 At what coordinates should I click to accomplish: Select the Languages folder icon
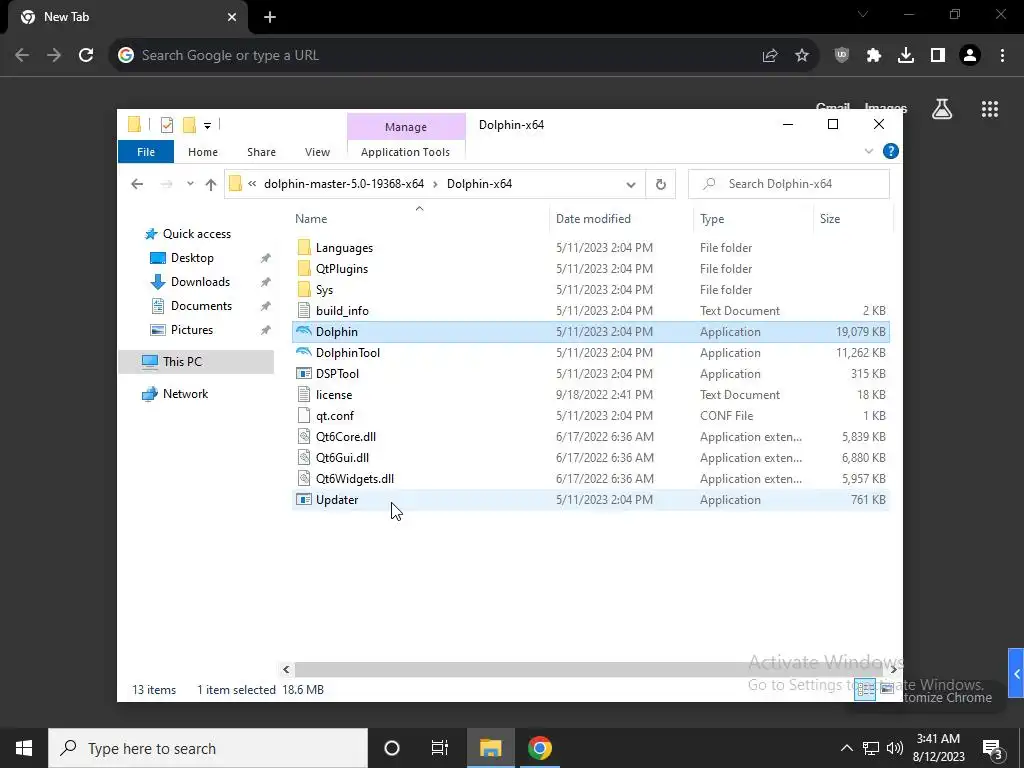[x=304, y=248]
